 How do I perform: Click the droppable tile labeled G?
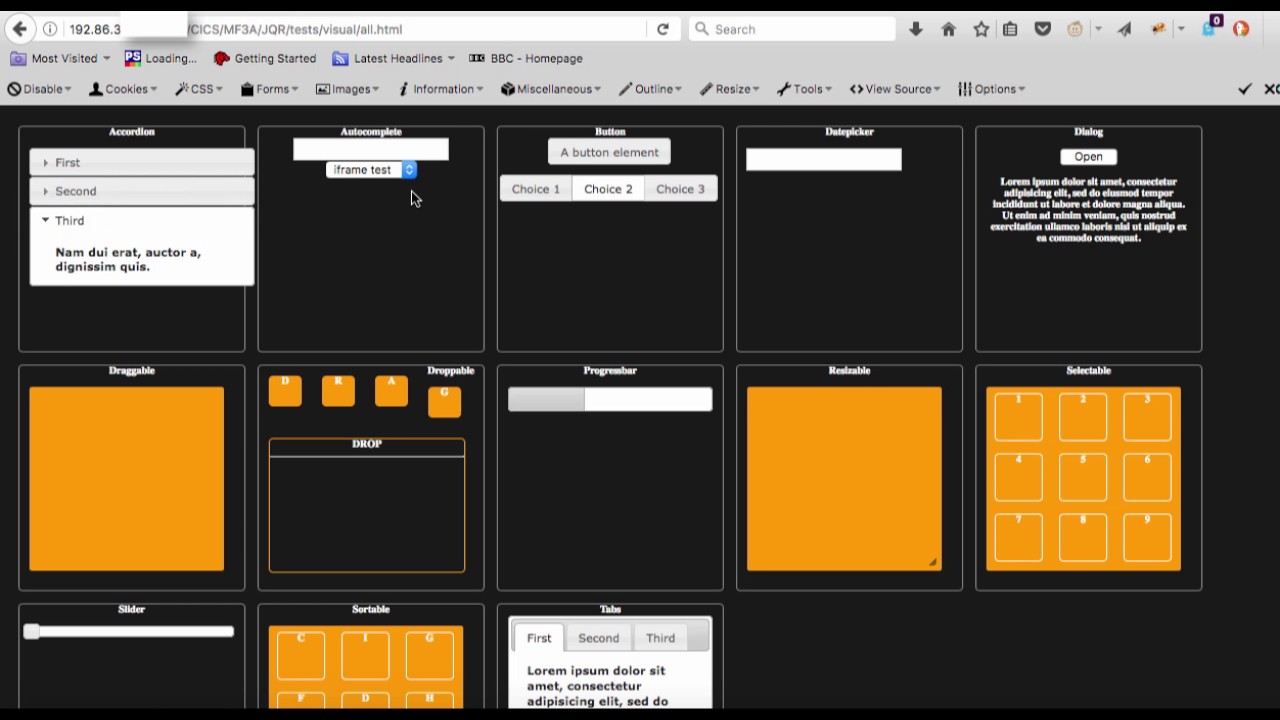tap(445, 402)
